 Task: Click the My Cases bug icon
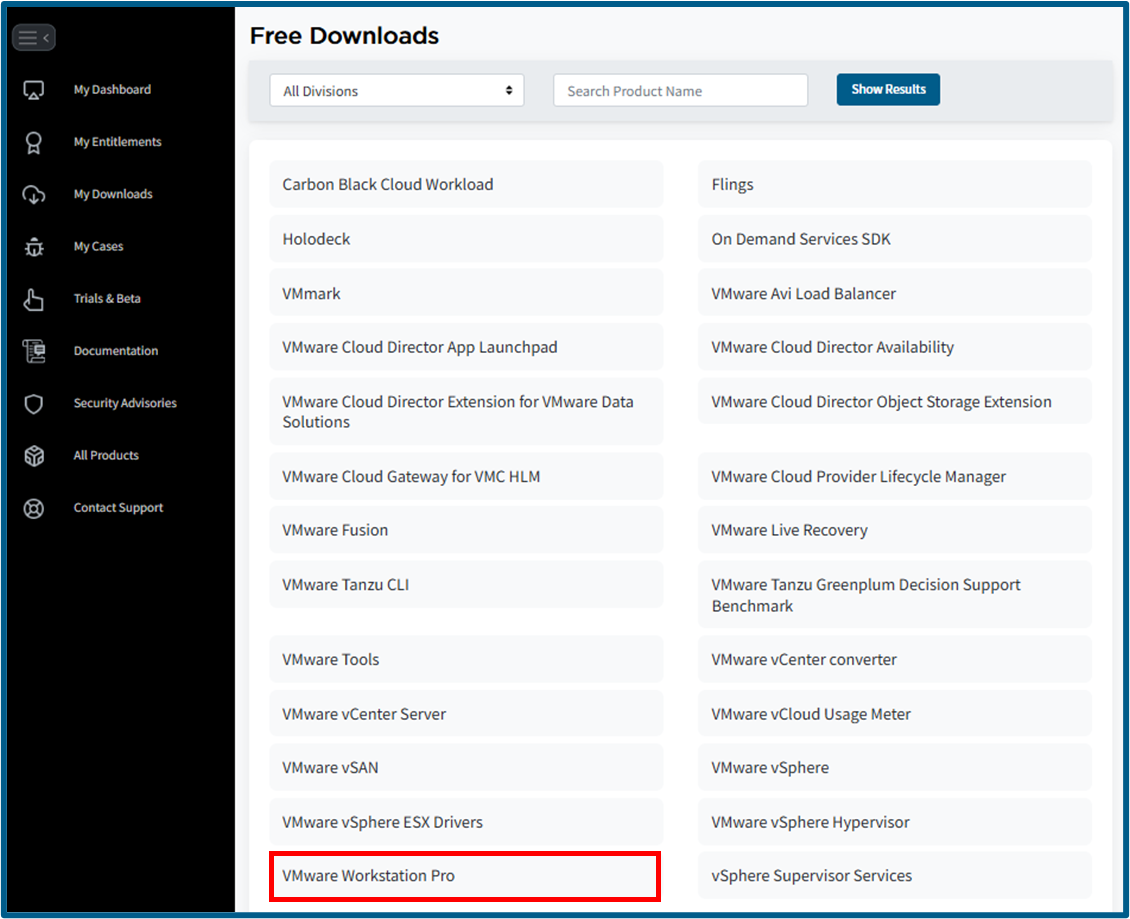pos(34,247)
